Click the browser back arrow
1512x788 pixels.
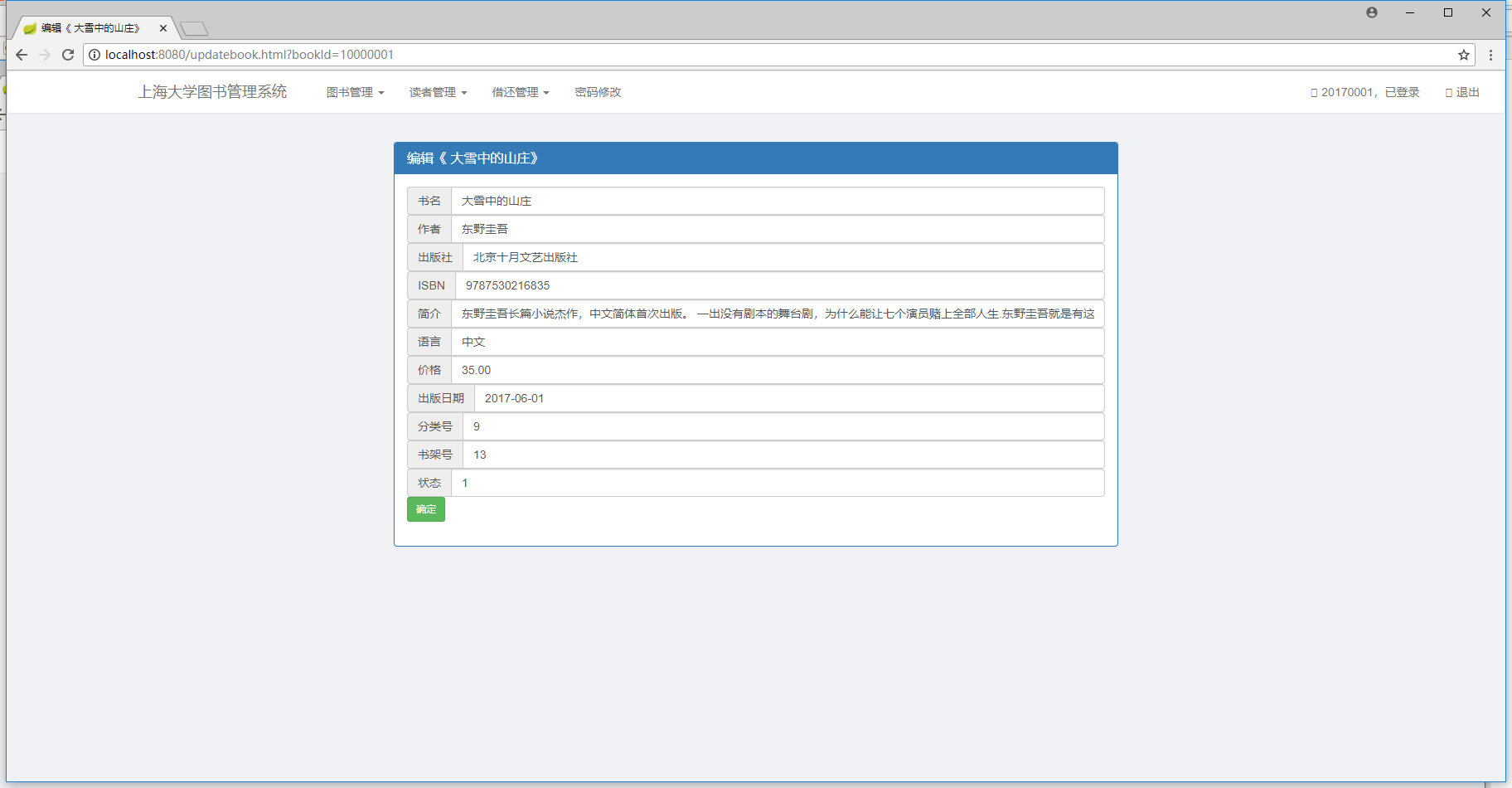pos(22,55)
